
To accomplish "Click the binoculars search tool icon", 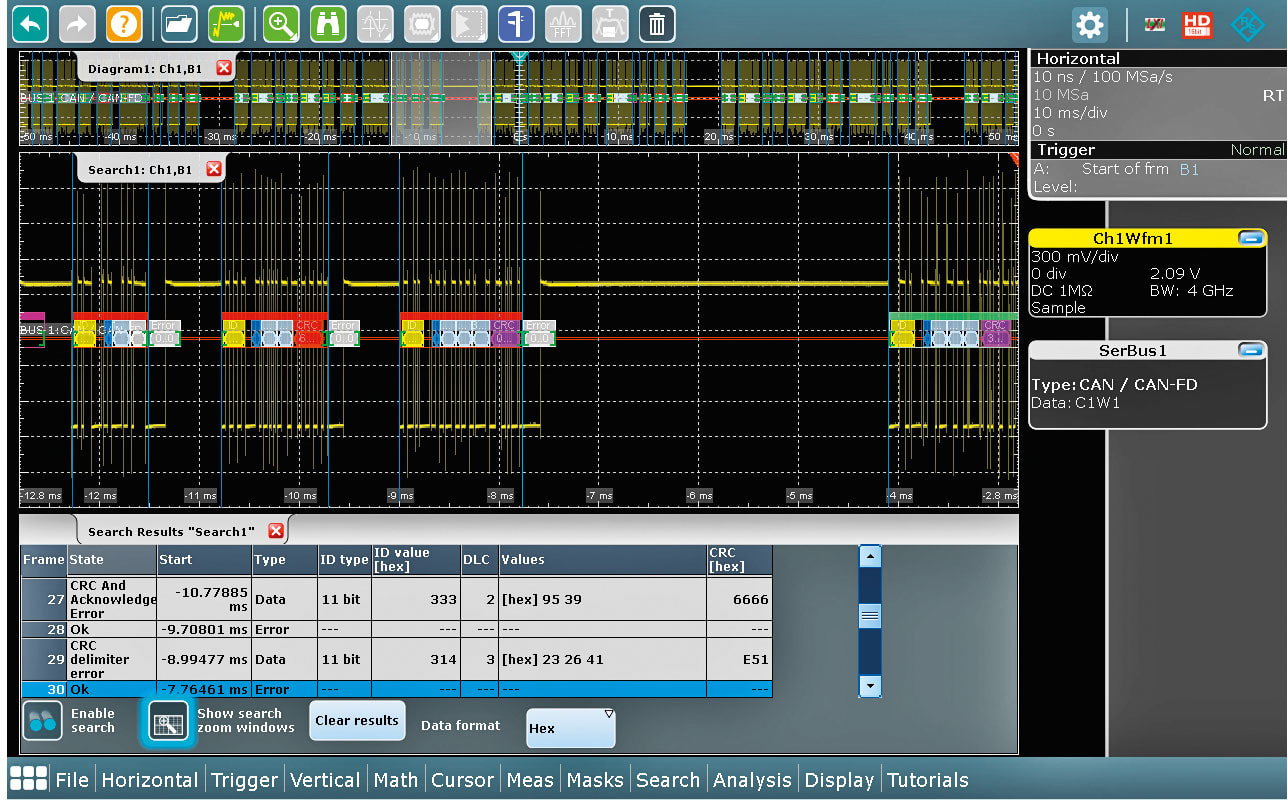I will (328, 23).
